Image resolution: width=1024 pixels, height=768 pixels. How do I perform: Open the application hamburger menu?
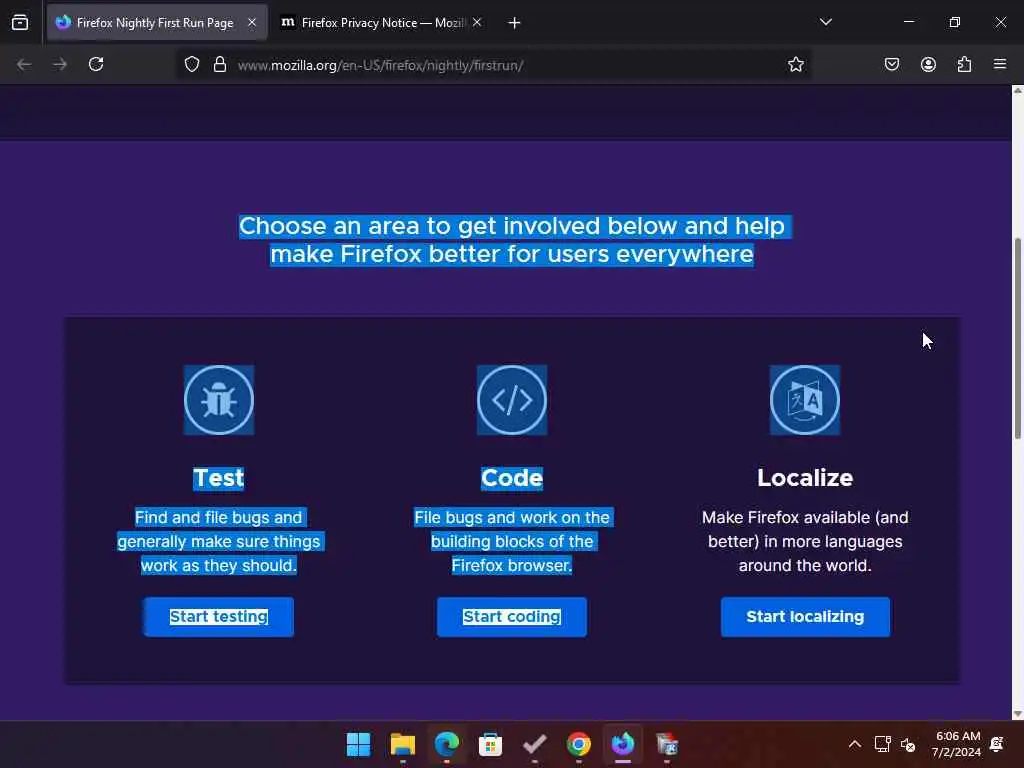click(1000, 64)
